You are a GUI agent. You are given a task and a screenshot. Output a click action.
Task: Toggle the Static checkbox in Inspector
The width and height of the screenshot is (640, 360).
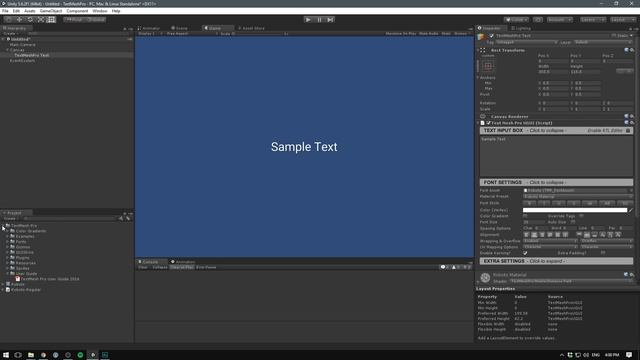click(x=614, y=36)
